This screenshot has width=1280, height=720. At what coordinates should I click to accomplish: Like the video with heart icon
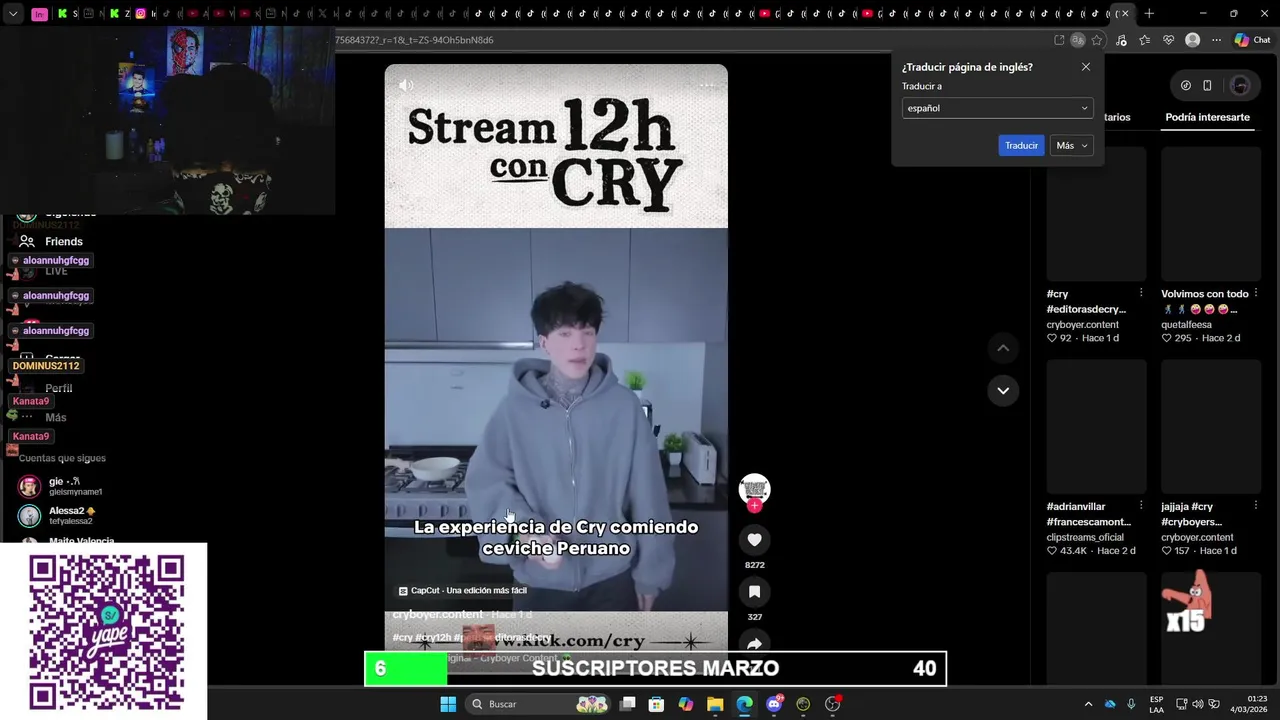tap(754, 540)
